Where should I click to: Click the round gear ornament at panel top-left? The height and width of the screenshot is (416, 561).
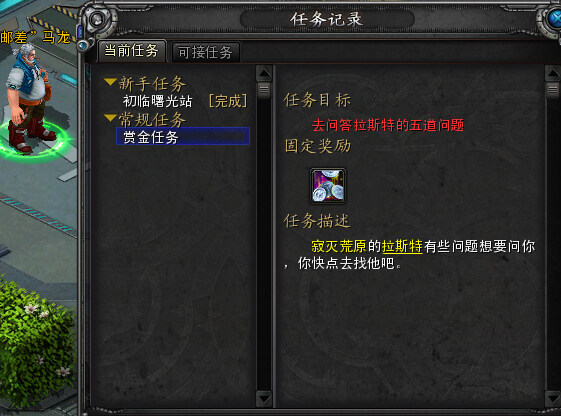pos(97,20)
